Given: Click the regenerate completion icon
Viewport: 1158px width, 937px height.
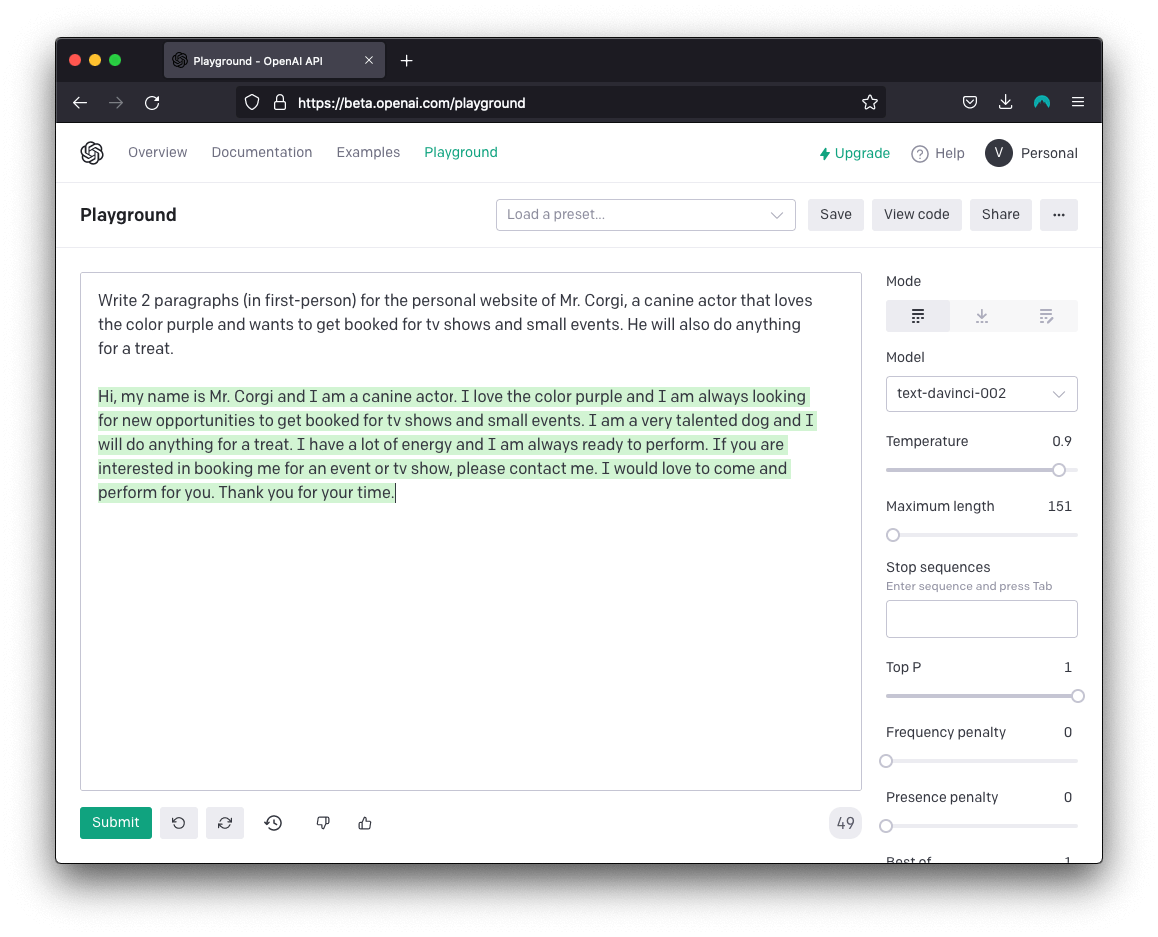Looking at the screenshot, I should click(225, 822).
